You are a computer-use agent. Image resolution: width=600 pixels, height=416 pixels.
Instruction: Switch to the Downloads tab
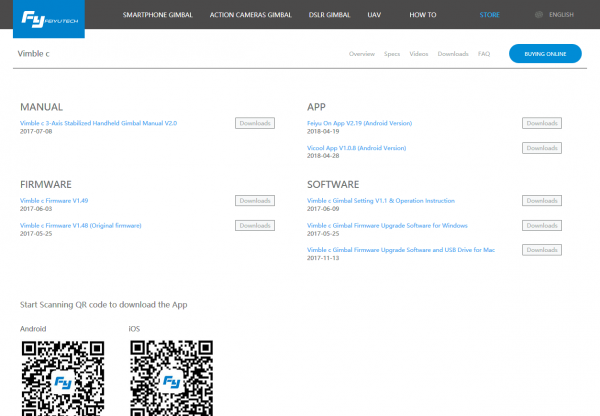coord(453,54)
